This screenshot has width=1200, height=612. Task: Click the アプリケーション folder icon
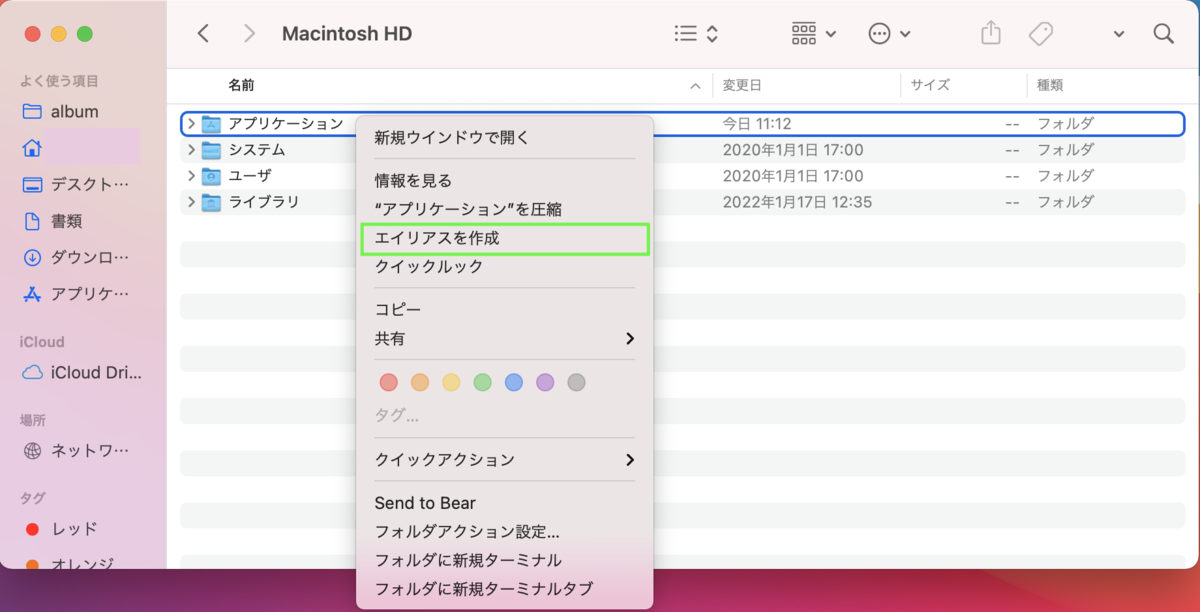pos(211,124)
